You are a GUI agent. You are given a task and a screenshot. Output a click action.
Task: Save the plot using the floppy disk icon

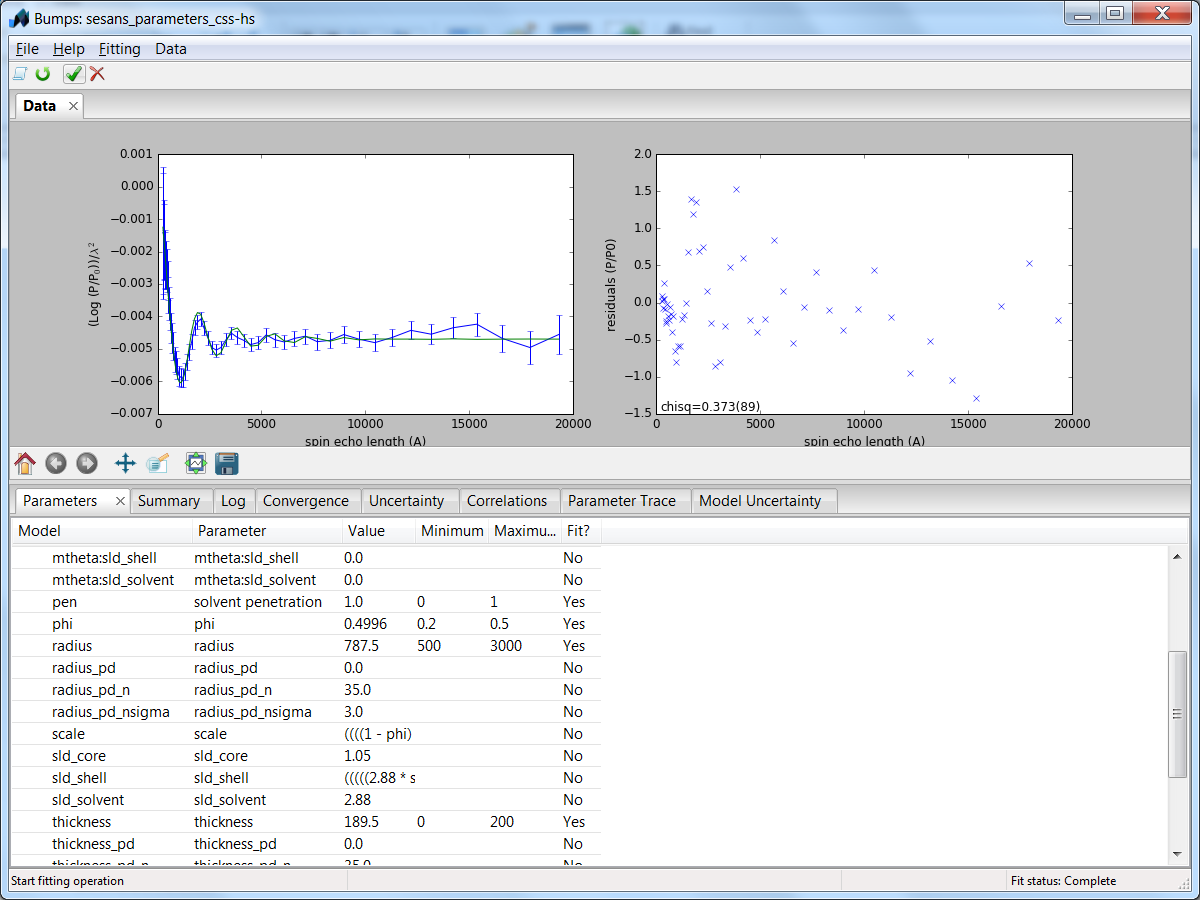click(227, 463)
